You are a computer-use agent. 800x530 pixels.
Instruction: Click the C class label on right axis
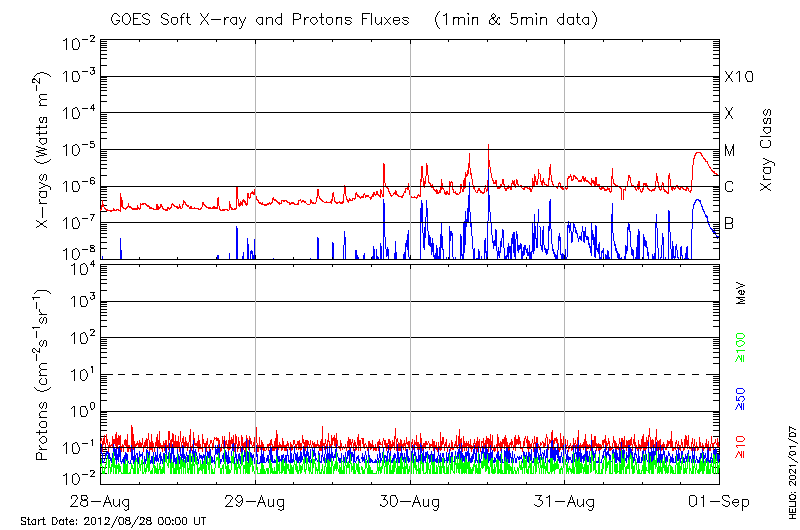pyautogui.click(x=730, y=187)
